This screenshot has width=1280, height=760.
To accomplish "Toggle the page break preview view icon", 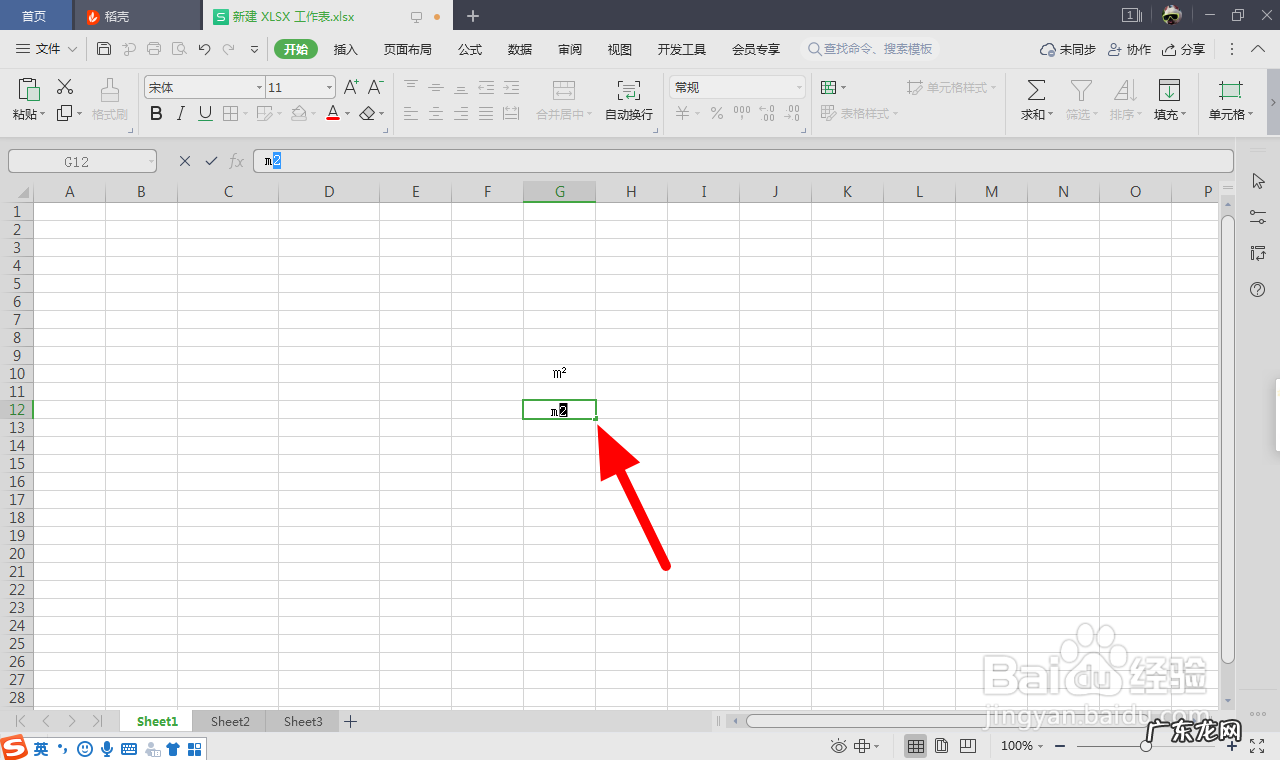I will coord(967,745).
